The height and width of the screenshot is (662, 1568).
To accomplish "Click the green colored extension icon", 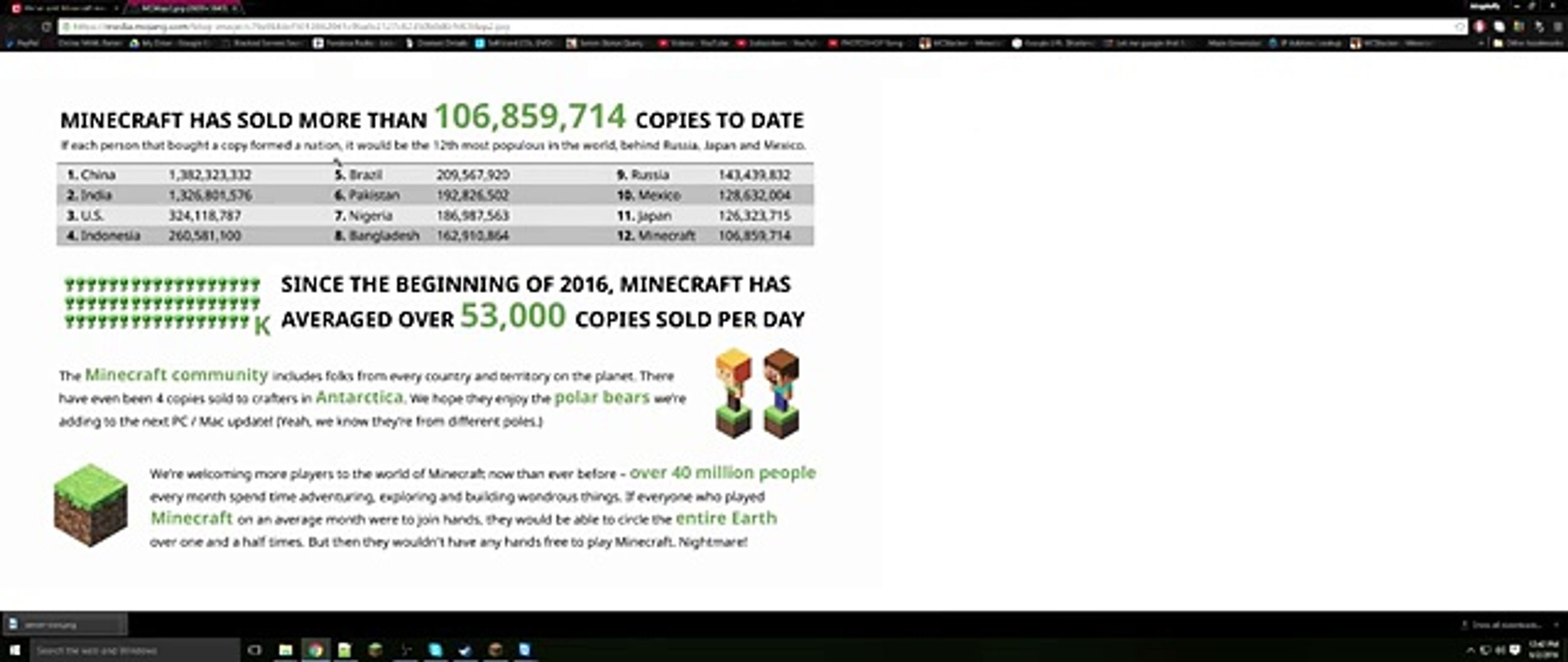I will 1519,26.
